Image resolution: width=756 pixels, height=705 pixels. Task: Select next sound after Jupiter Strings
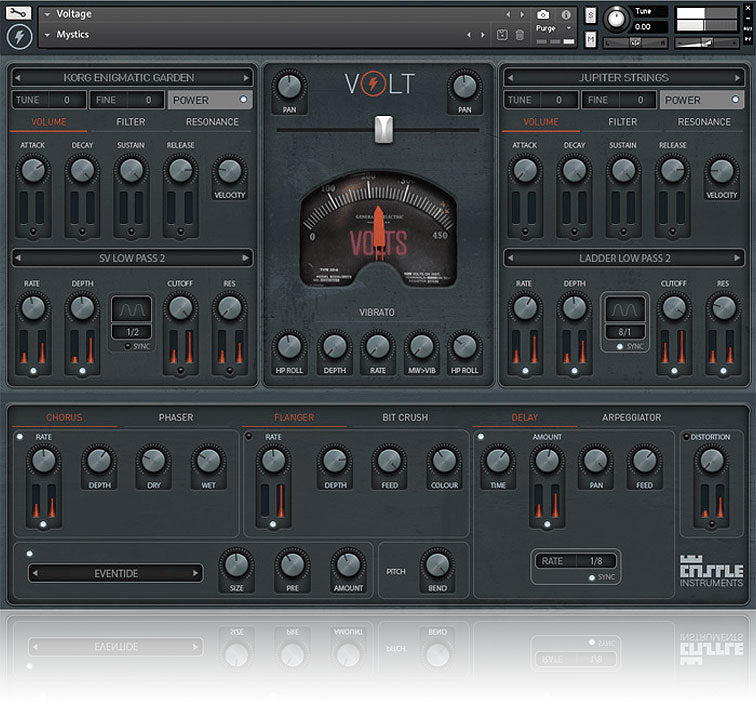tap(738, 78)
